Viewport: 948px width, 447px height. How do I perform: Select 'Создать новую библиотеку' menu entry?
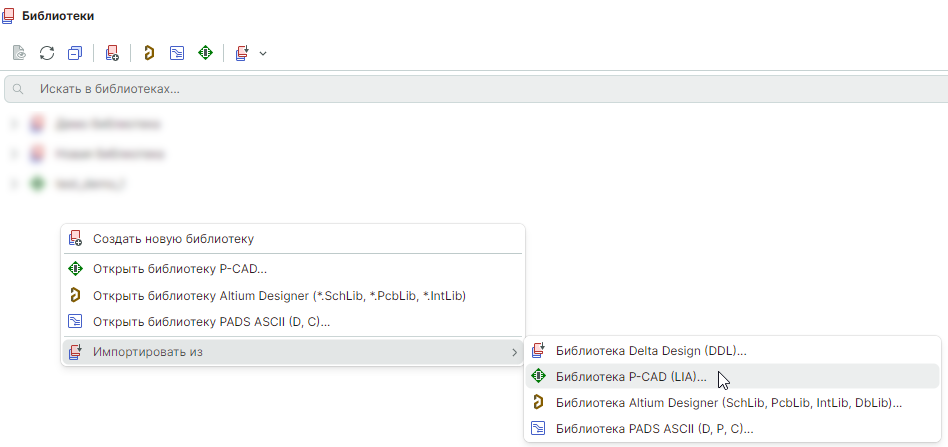coord(173,239)
